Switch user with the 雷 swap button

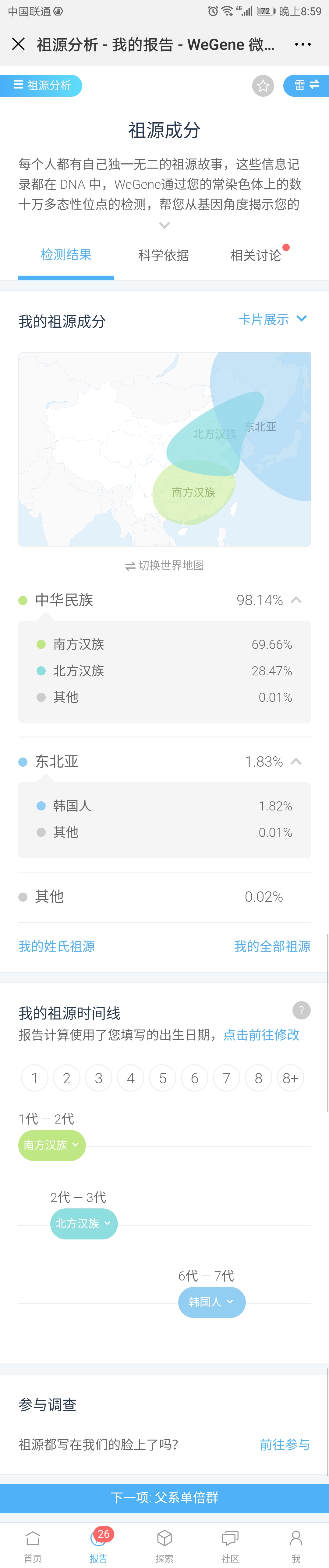306,85
